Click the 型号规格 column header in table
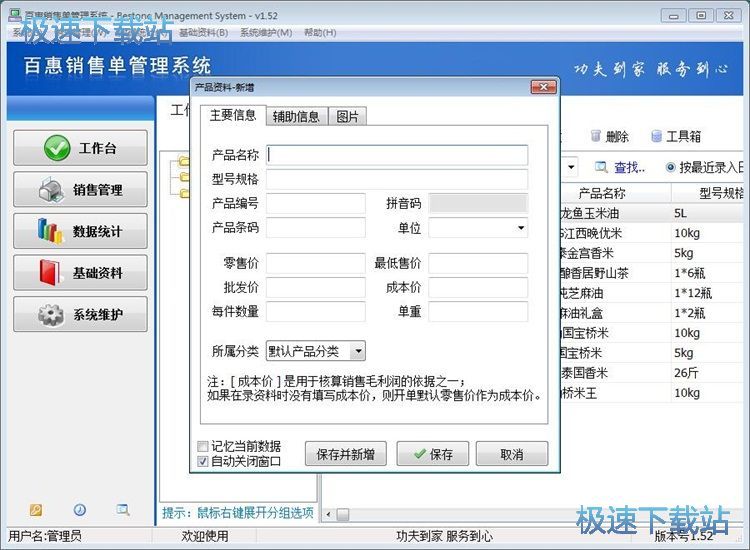750x550 pixels. 708,193
